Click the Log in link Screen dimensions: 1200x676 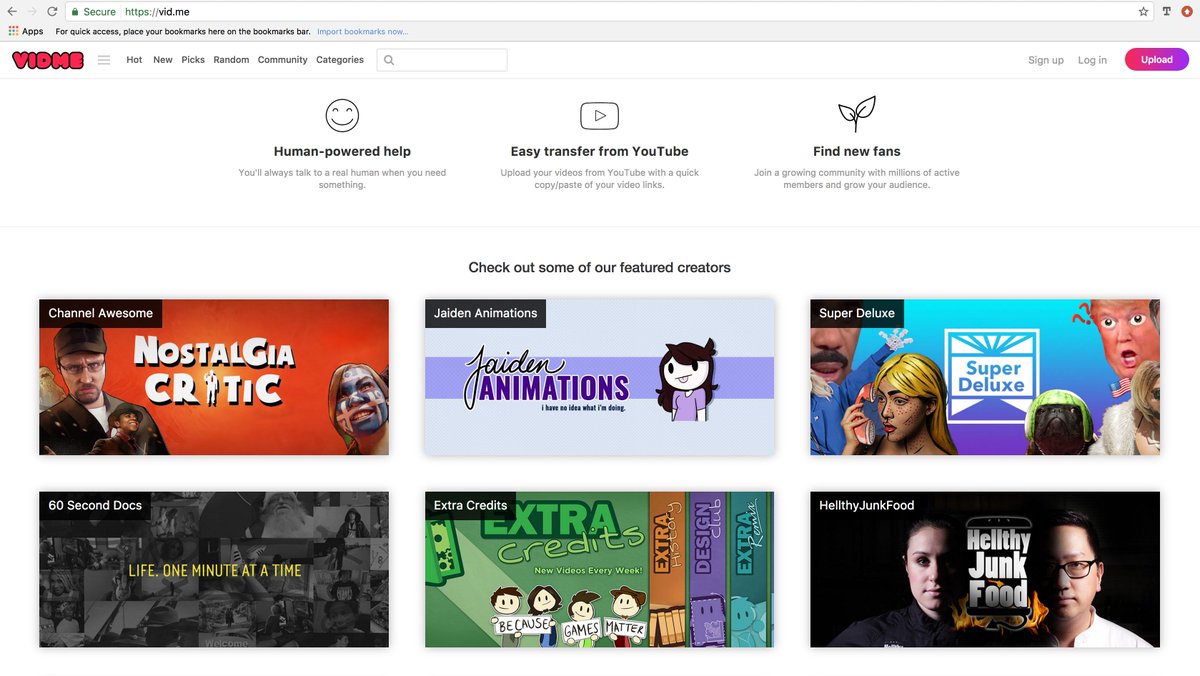1092,60
